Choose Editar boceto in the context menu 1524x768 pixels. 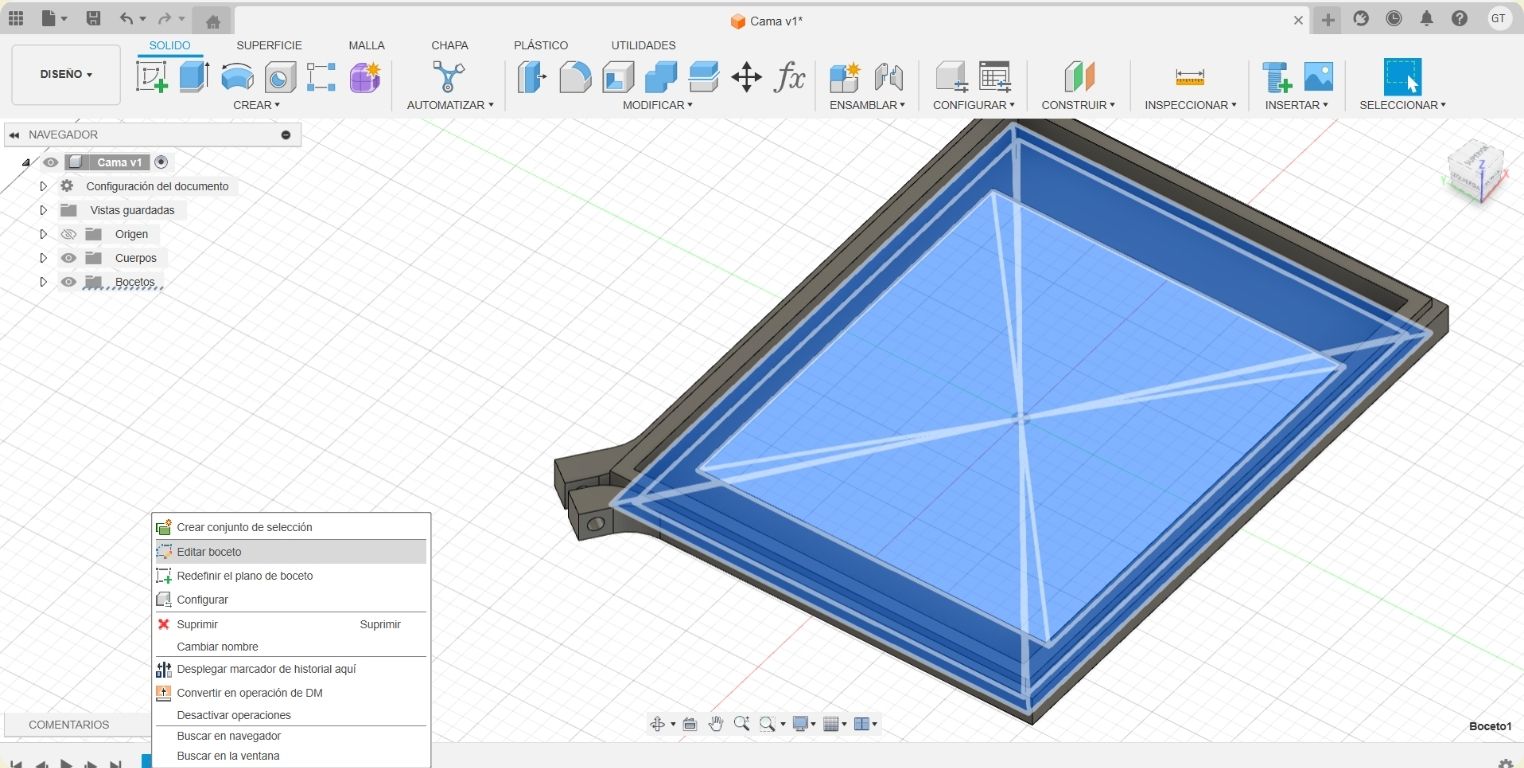[290, 552]
